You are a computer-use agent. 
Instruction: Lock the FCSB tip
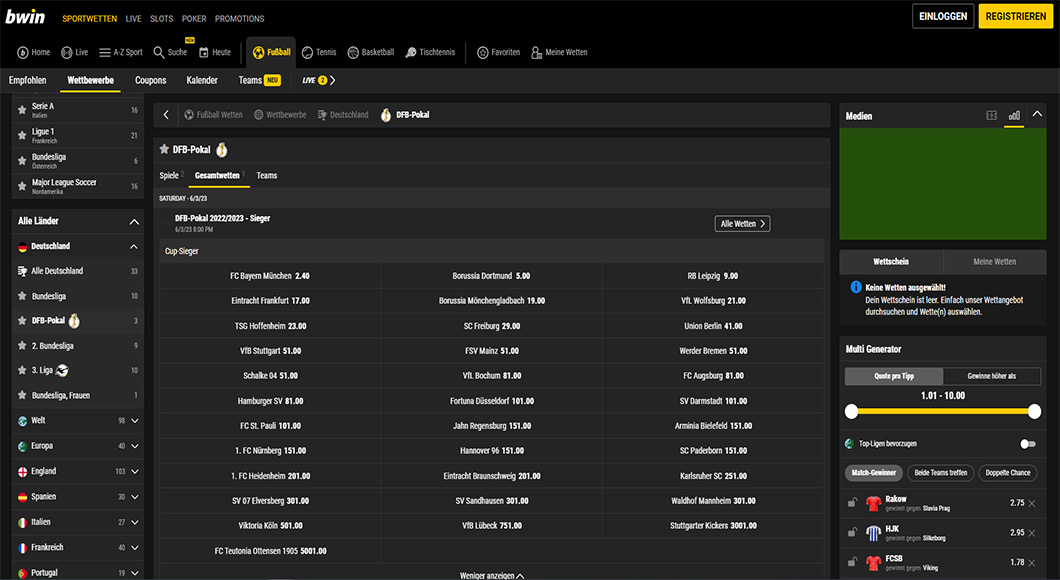click(852, 562)
